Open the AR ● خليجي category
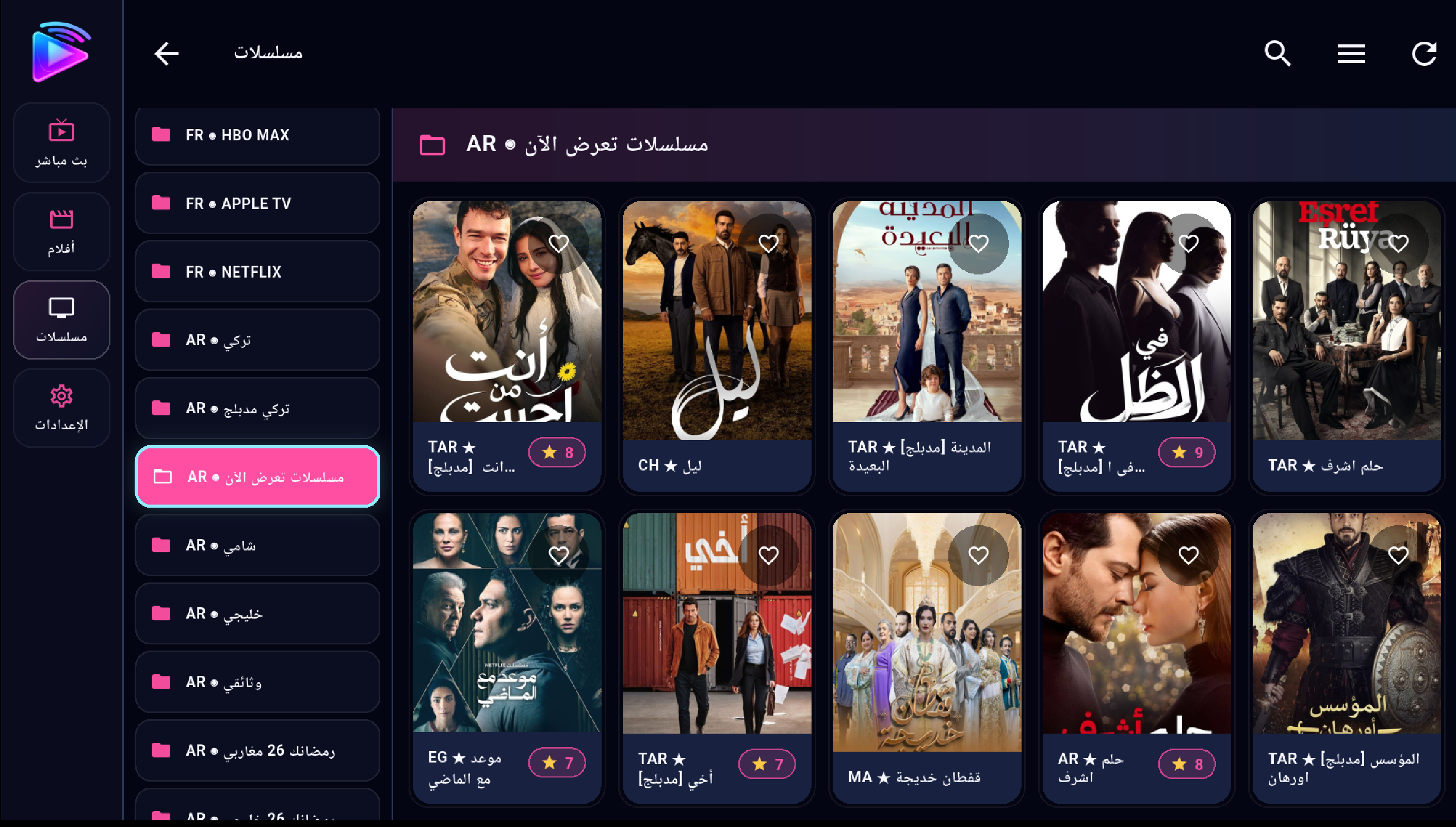 click(x=257, y=613)
